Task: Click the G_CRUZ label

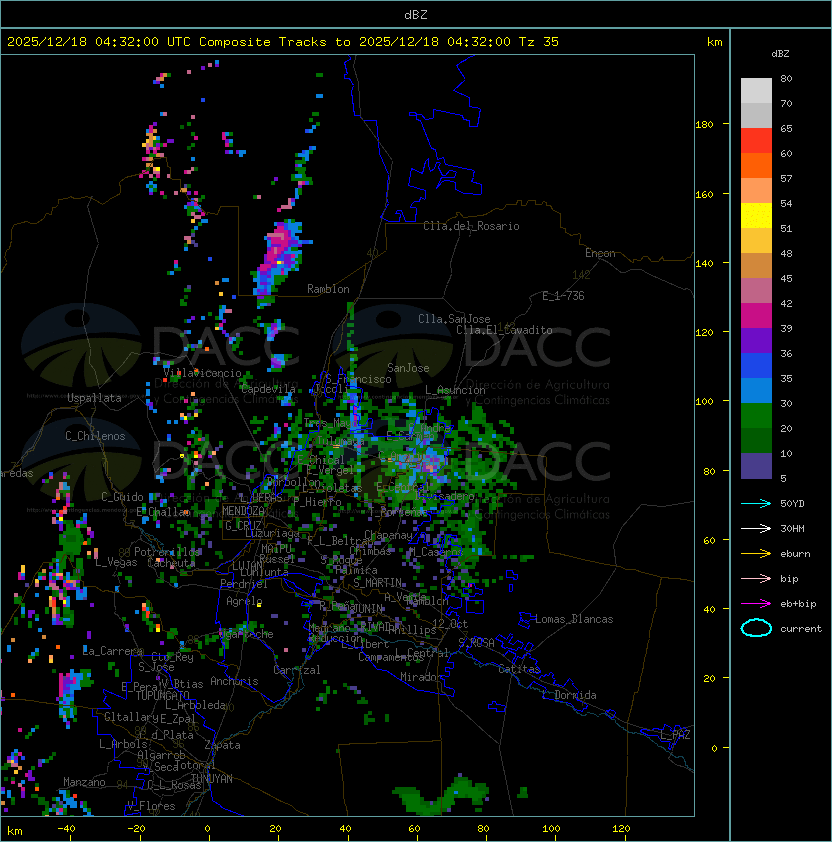Action: point(243,525)
